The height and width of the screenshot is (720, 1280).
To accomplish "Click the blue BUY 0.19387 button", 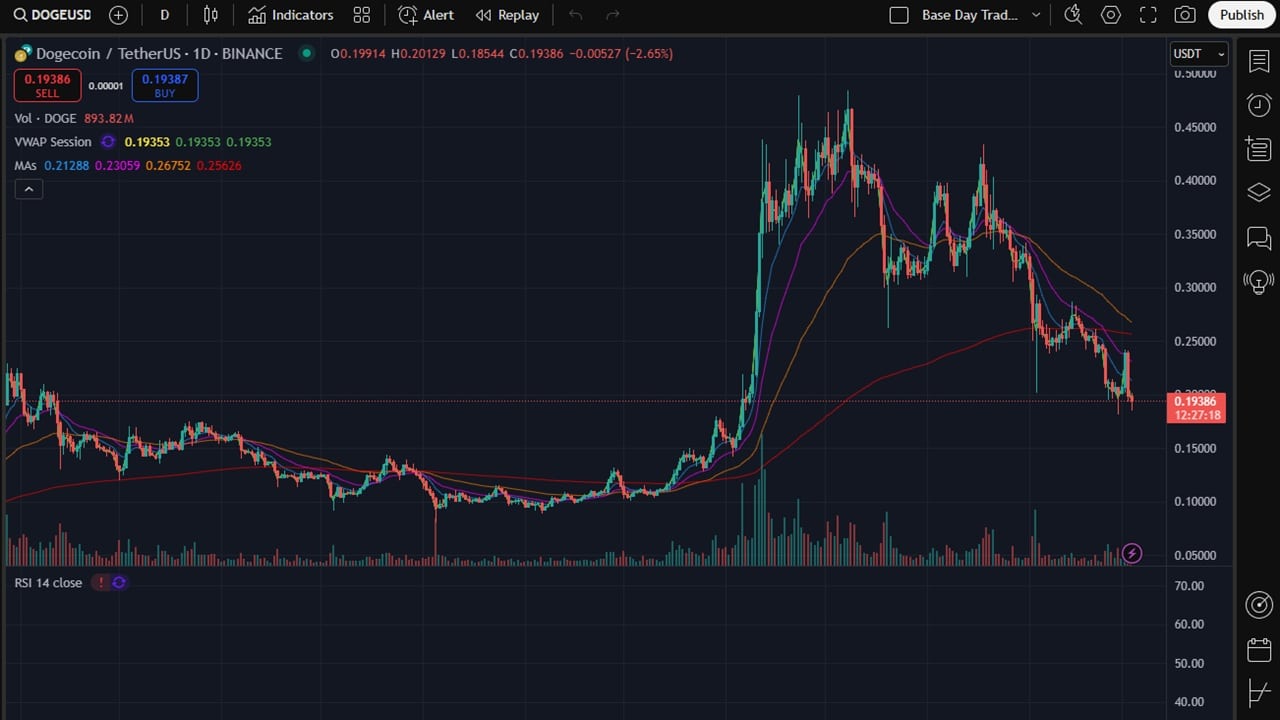I will [x=165, y=85].
